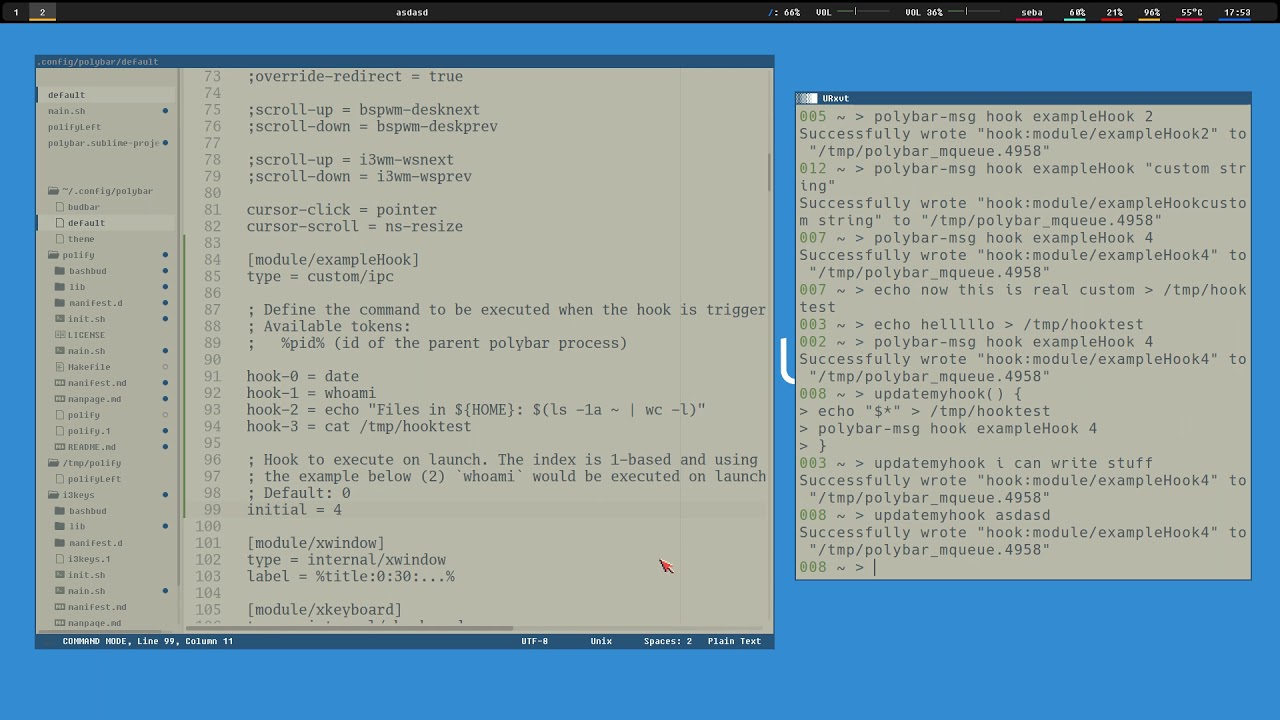Collapse the ~/.config/polybar folder
The image size is (1280, 720).
click(107, 191)
